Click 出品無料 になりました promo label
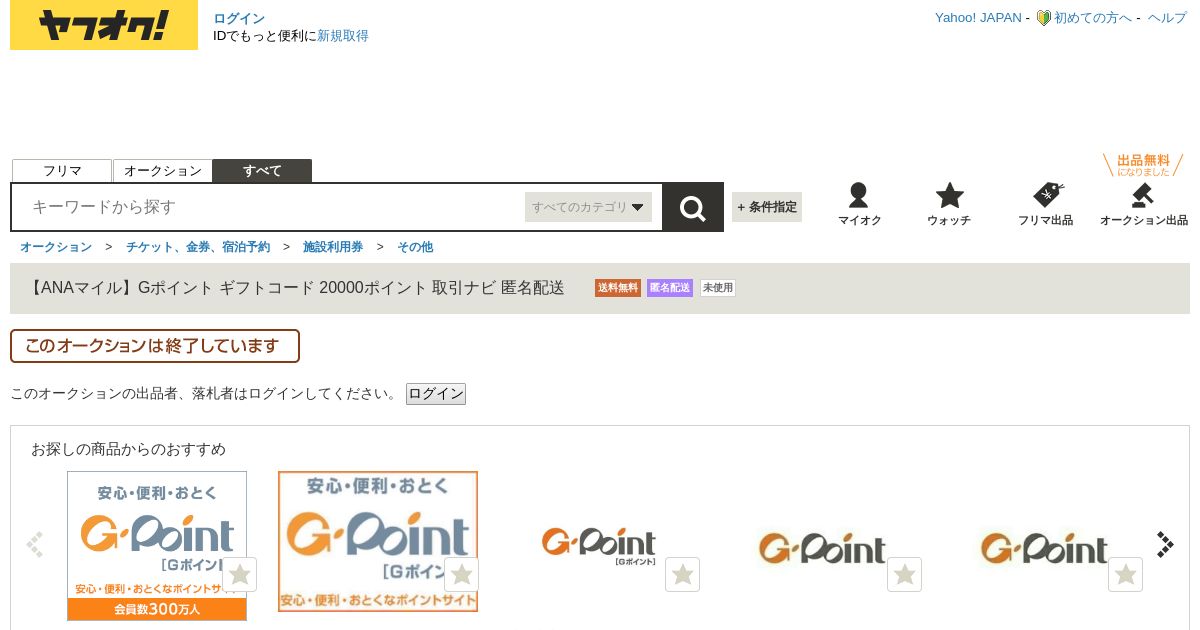This screenshot has height=630, width=1200. tap(1143, 165)
